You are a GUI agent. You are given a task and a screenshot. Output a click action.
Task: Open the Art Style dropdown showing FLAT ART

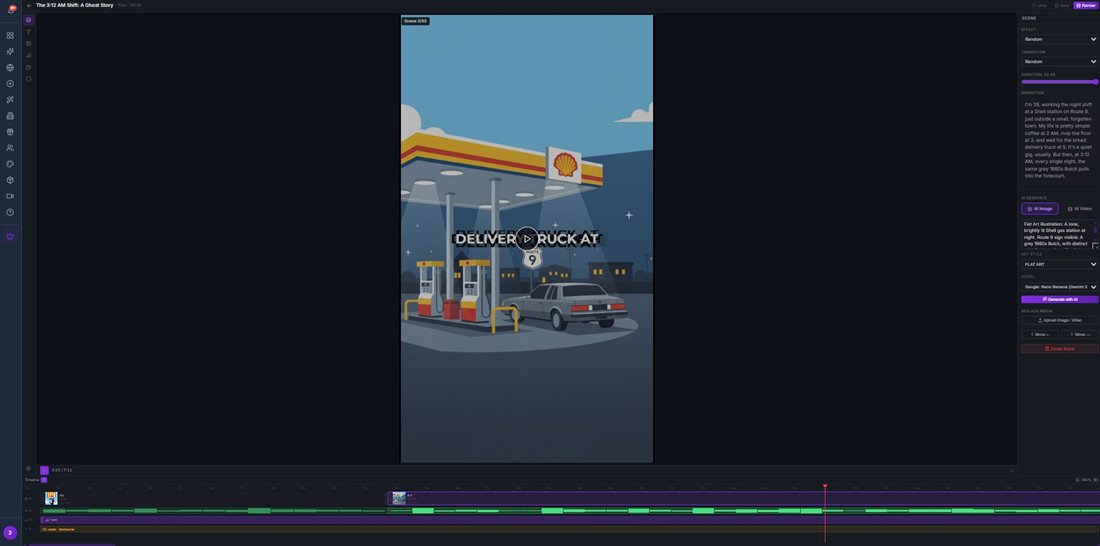click(1059, 264)
